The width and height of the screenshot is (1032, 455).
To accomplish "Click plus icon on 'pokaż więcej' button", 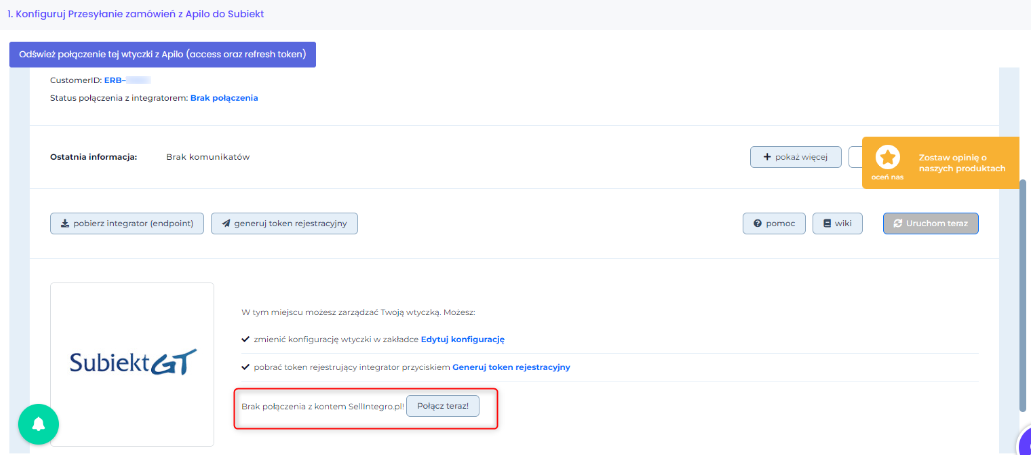I will (767, 157).
